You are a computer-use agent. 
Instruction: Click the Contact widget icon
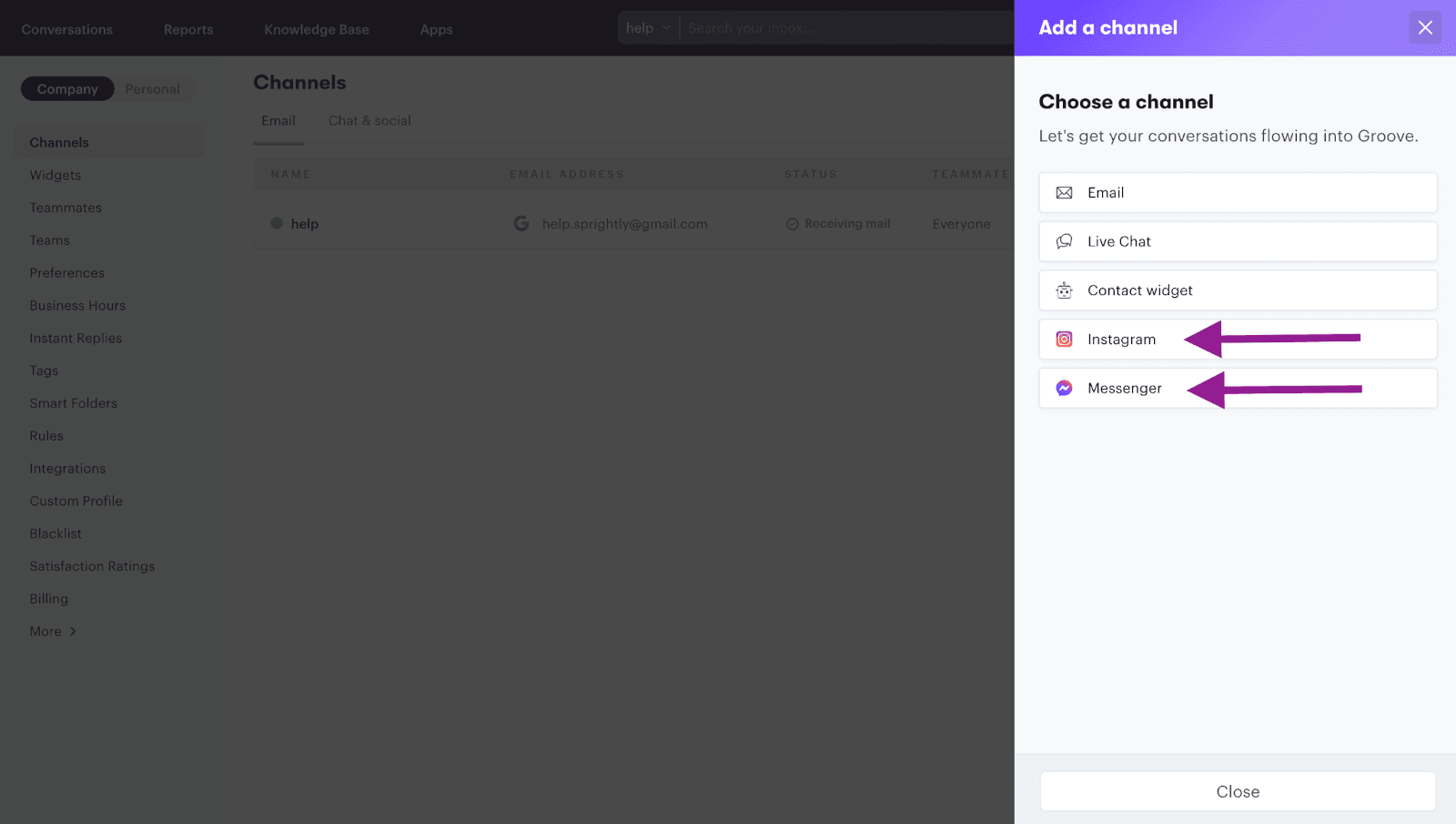[x=1064, y=290]
